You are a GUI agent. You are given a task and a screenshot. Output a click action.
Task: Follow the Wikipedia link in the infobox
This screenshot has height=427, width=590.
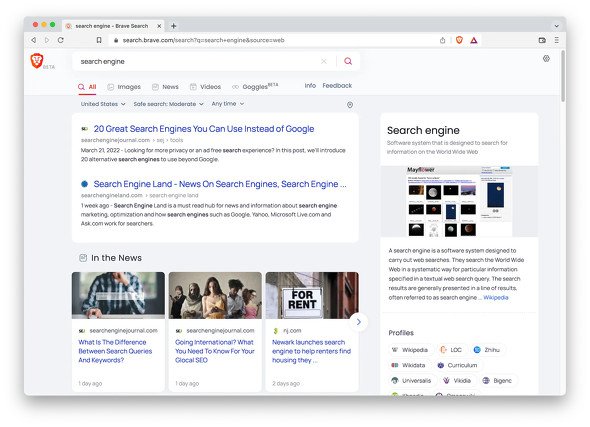coord(496,297)
